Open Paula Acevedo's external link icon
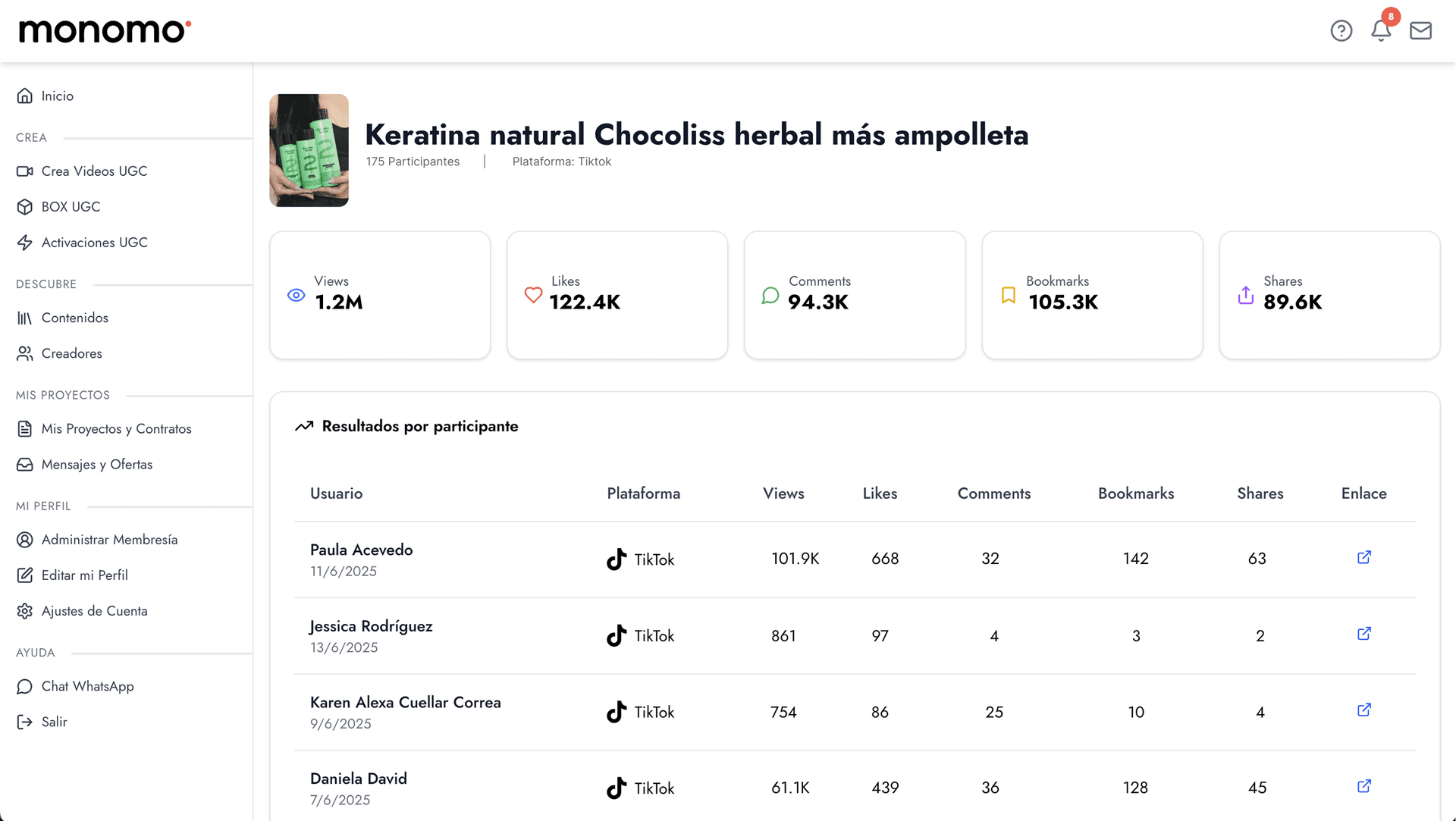The width and height of the screenshot is (1456, 821). coord(1363,557)
